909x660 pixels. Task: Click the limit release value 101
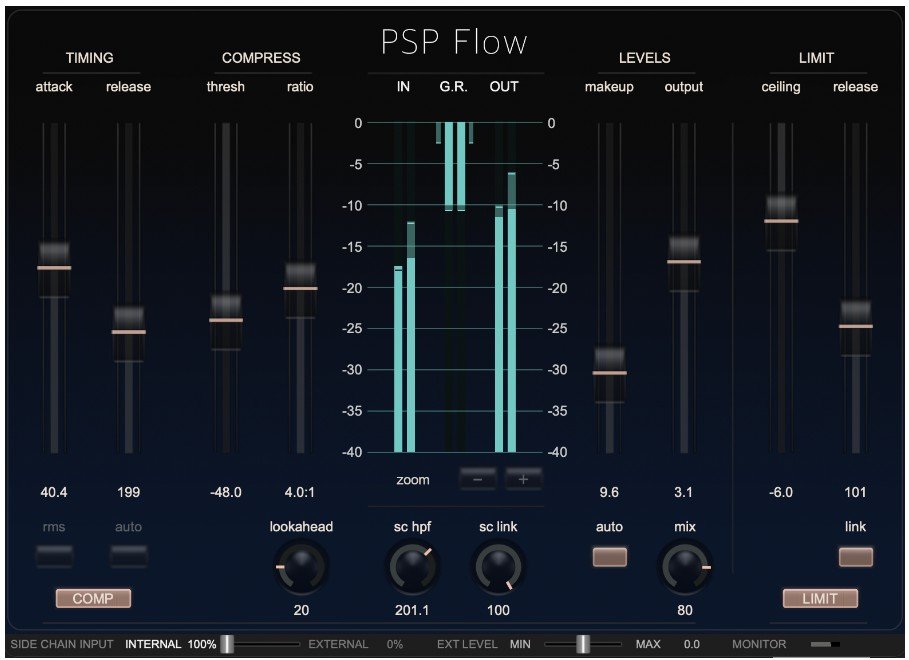[855, 492]
